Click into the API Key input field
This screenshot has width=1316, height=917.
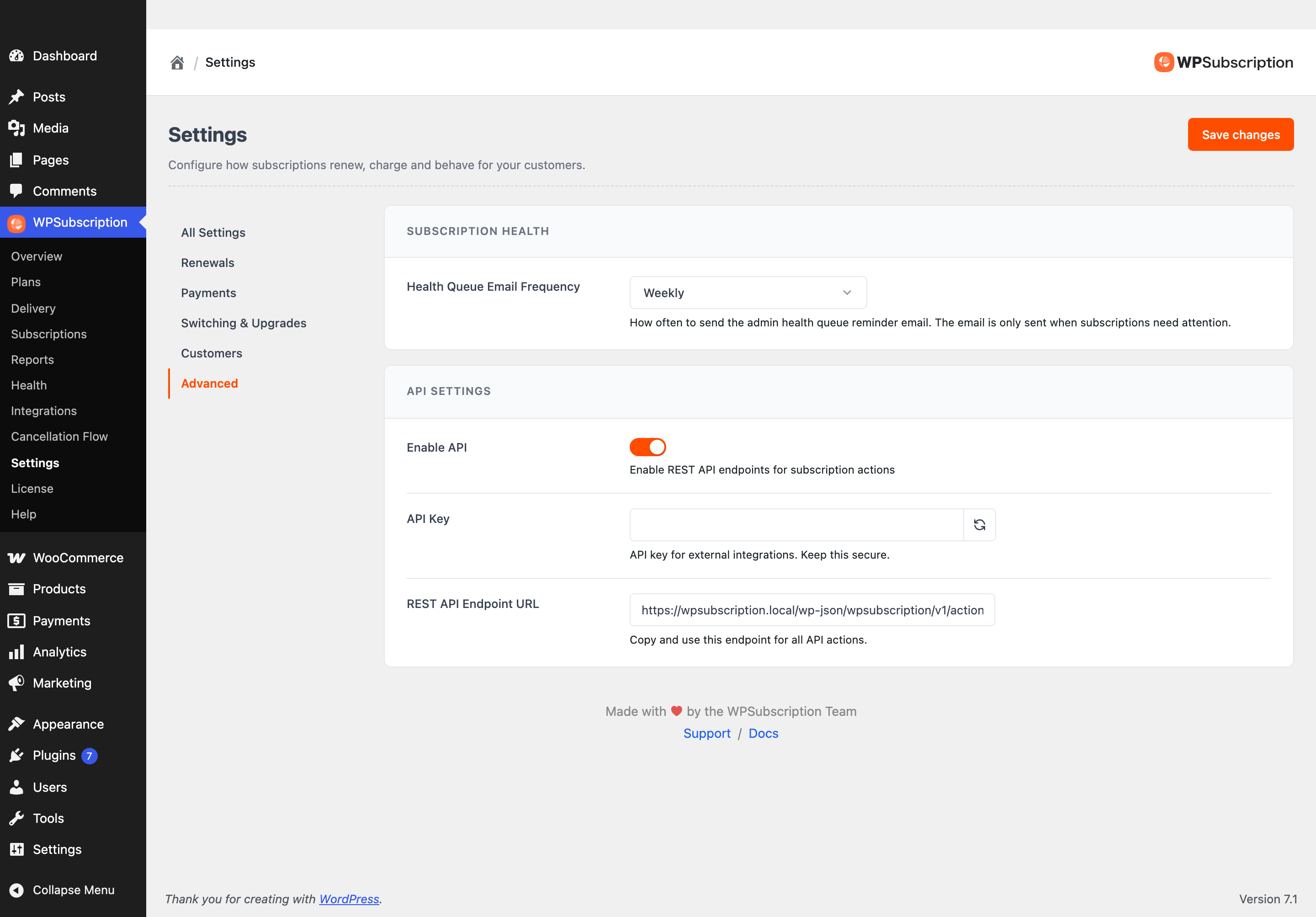click(796, 525)
